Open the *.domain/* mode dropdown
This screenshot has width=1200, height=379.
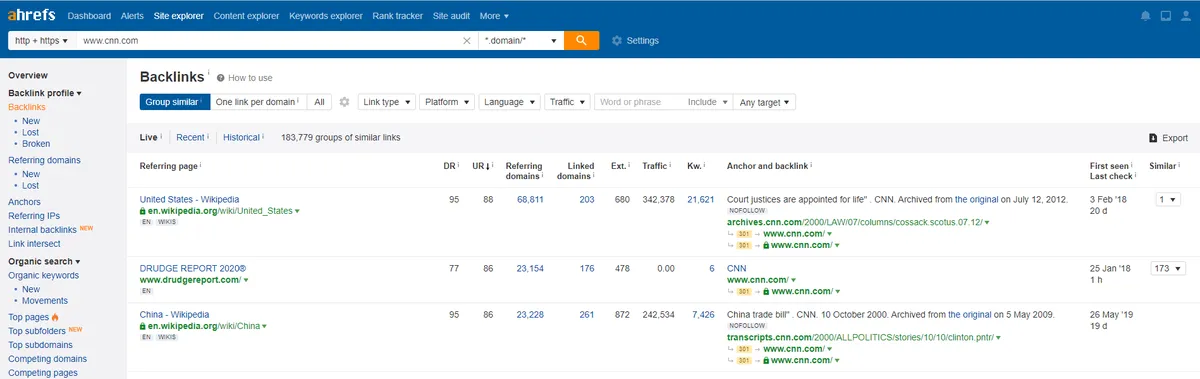click(520, 41)
